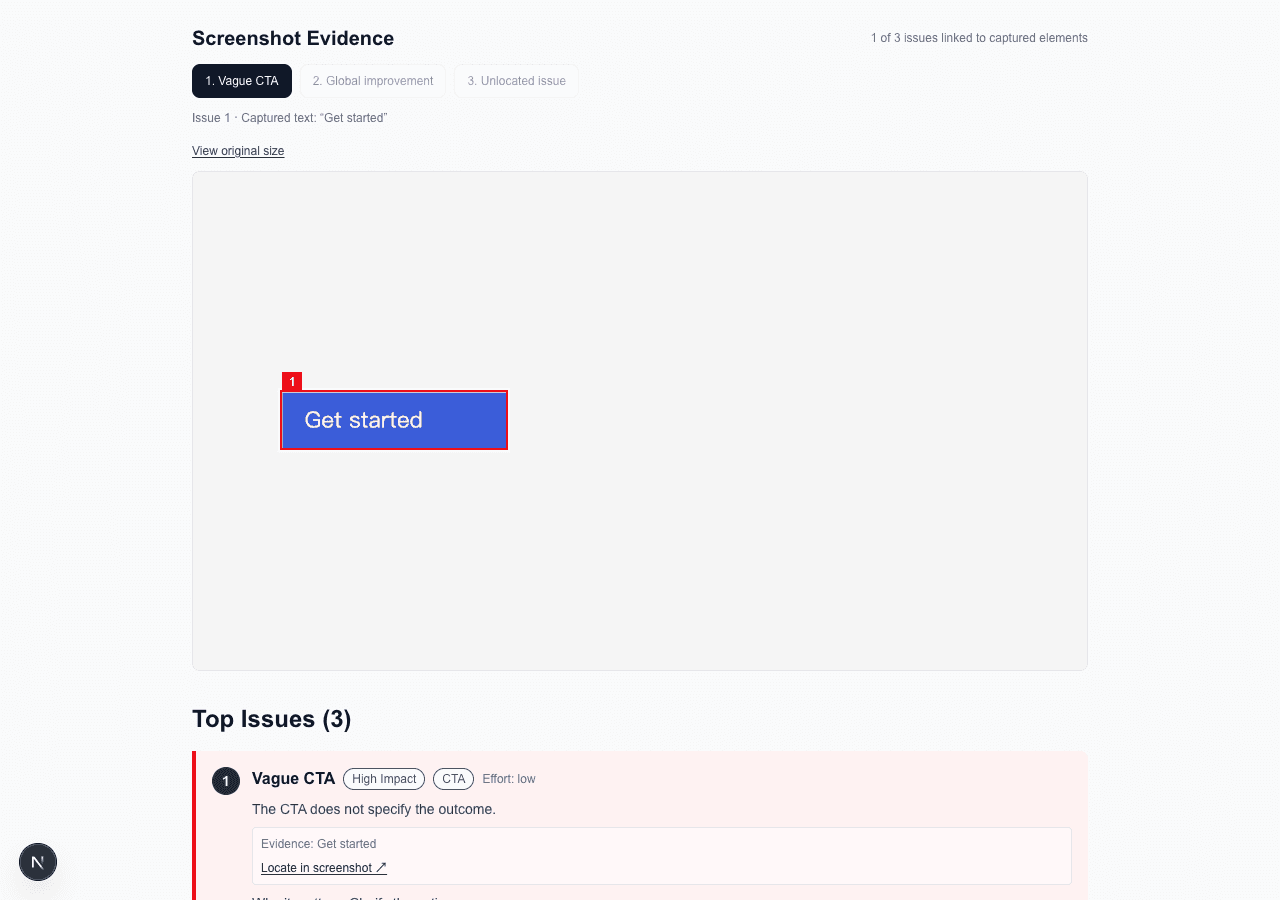Open the Next.js dev tools icon
The height and width of the screenshot is (900, 1280).
point(38,862)
